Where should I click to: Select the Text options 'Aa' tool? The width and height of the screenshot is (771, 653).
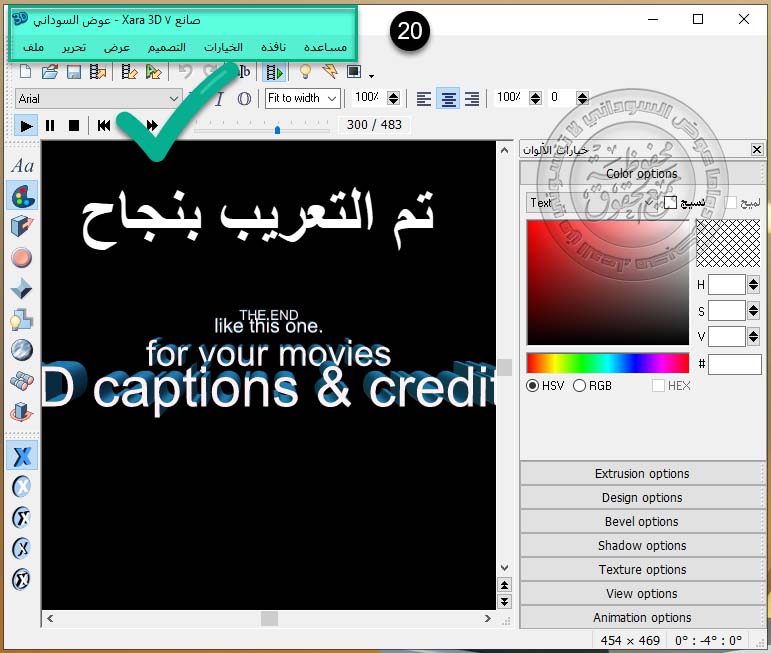(22, 166)
